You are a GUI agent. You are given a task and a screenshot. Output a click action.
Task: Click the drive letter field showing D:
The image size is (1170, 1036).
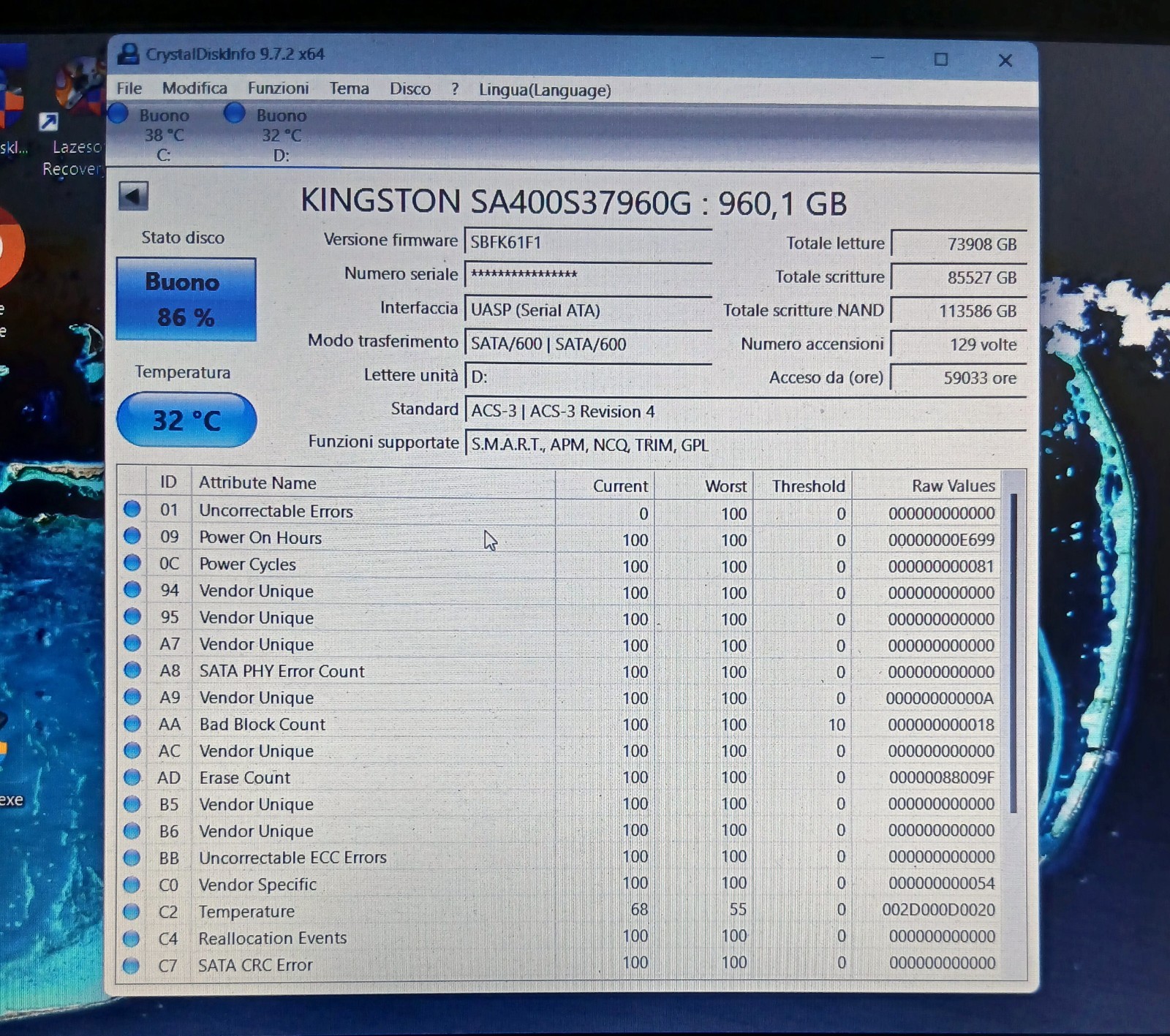(588, 377)
